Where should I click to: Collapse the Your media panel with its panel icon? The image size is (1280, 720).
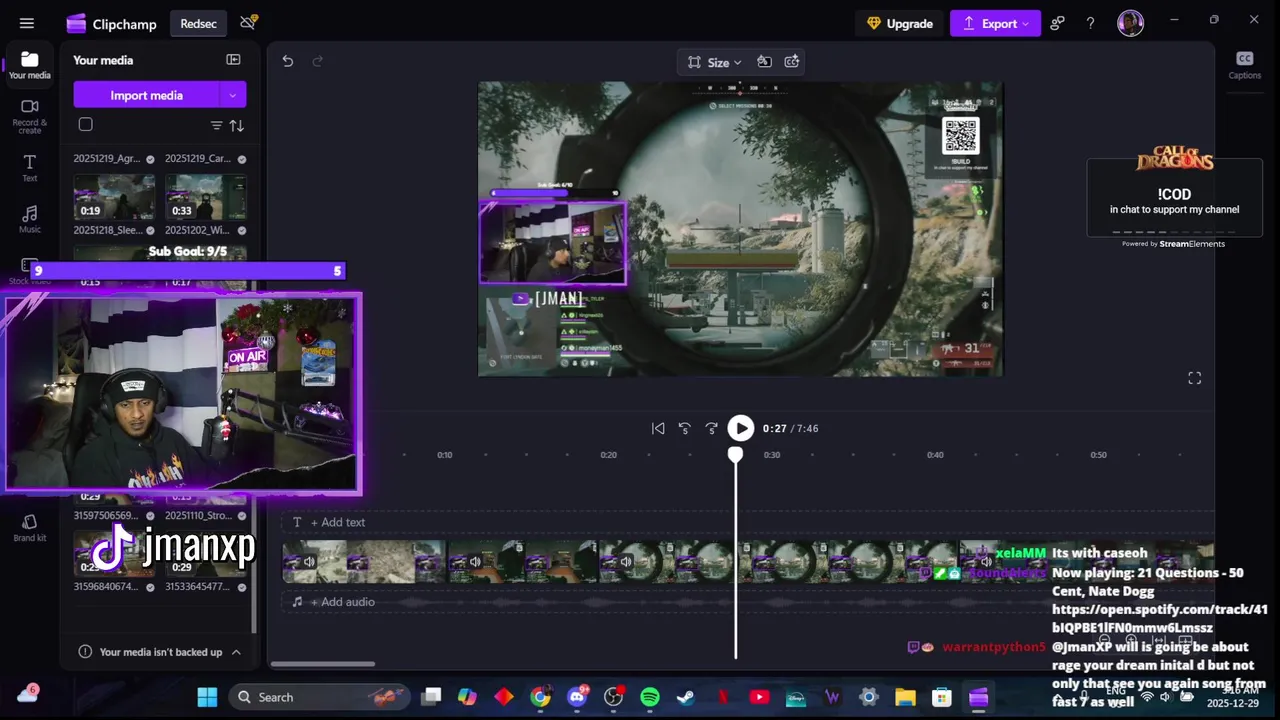233,60
